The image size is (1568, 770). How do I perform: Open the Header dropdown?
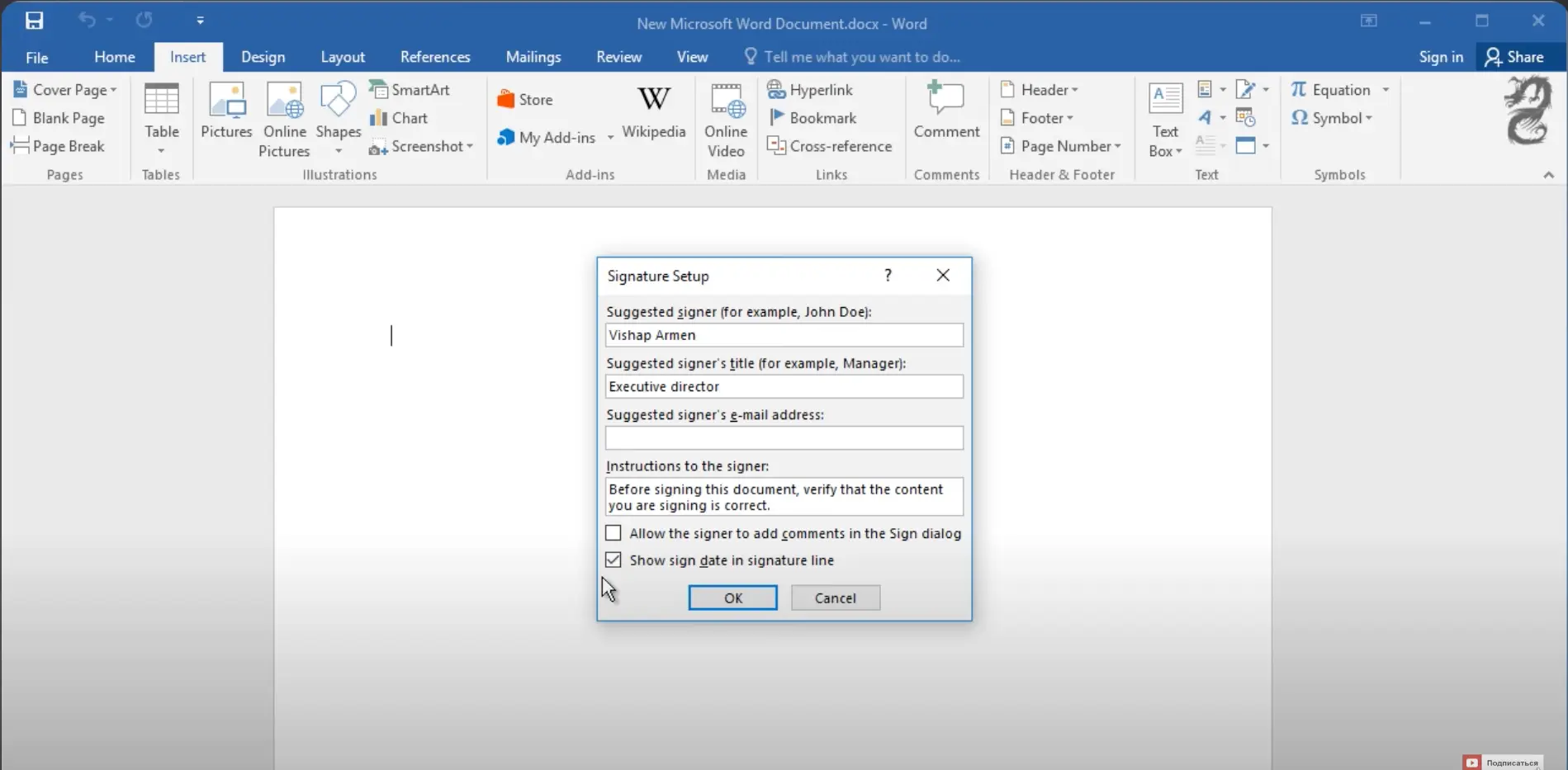1039,90
